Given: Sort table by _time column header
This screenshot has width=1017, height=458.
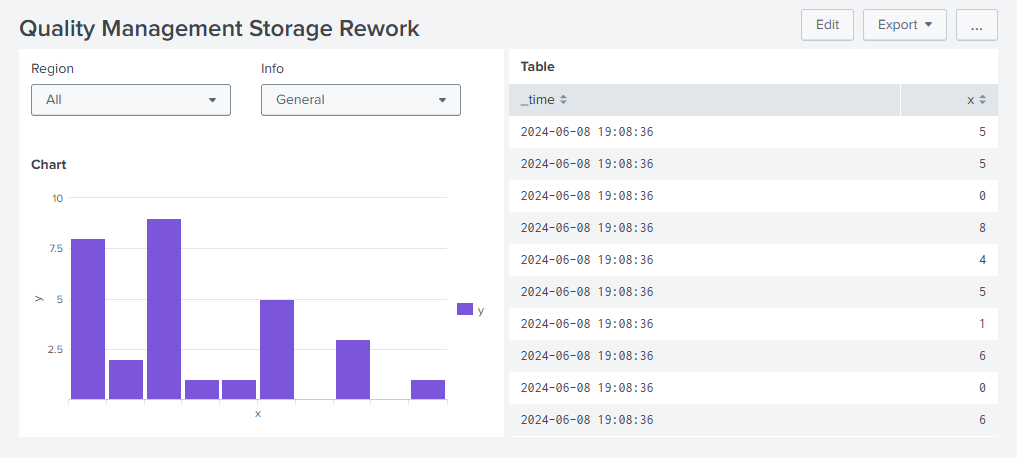Looking at the screenshot, I should 544,100.
